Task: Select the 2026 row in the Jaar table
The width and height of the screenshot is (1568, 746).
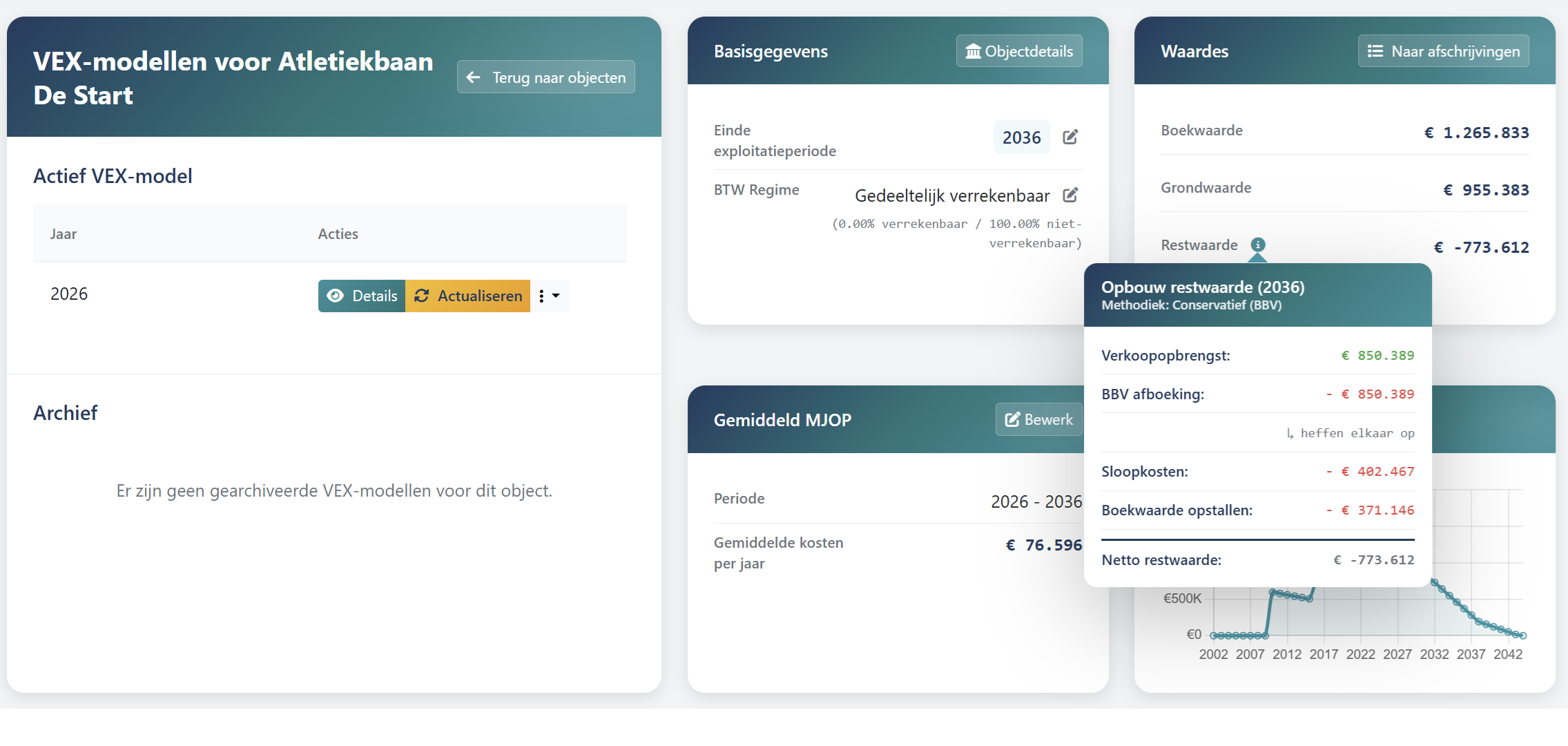Action: tap(69, 294)
